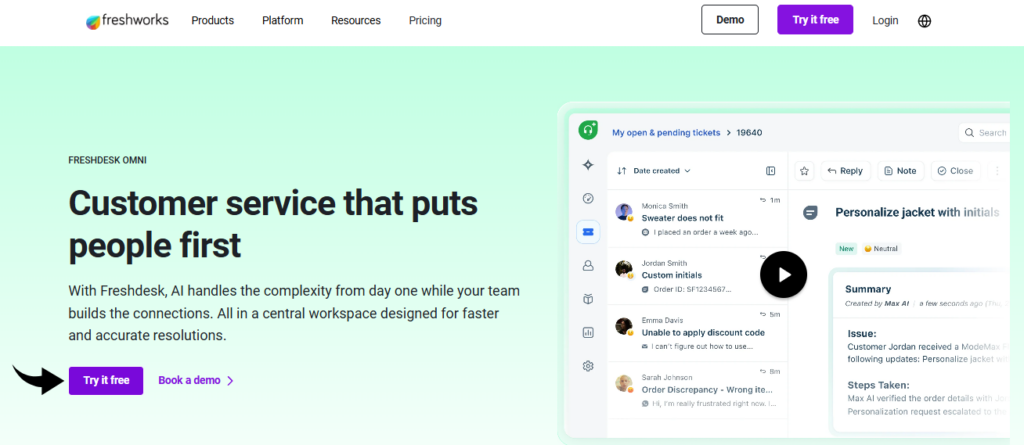Image resolution: width=1024 pixels, height=445 pixels.
Task: Click the sort order arrows icon
Action: 621,171
